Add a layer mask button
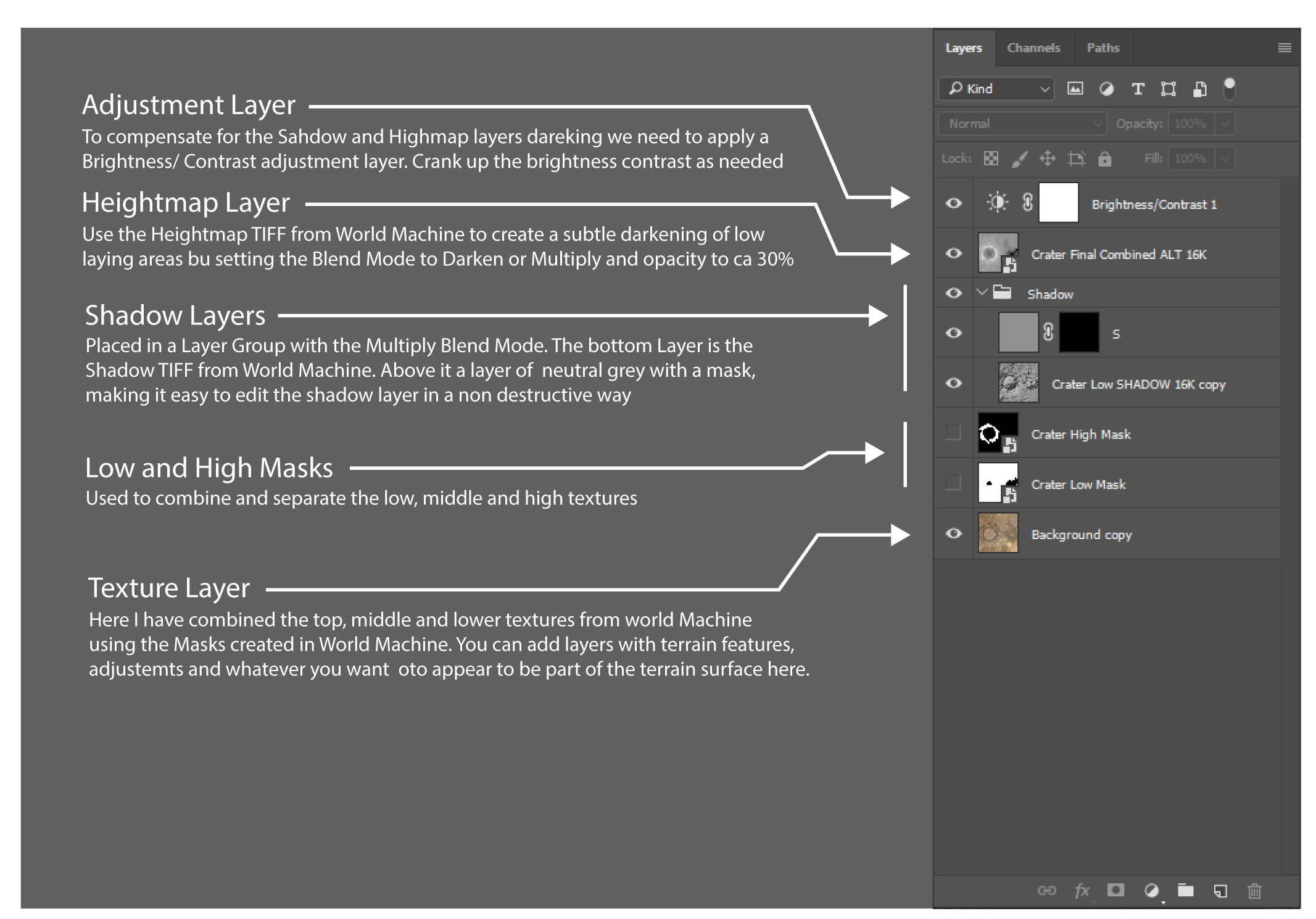Screen dimensions: 1316x919 pos(1115,889)
